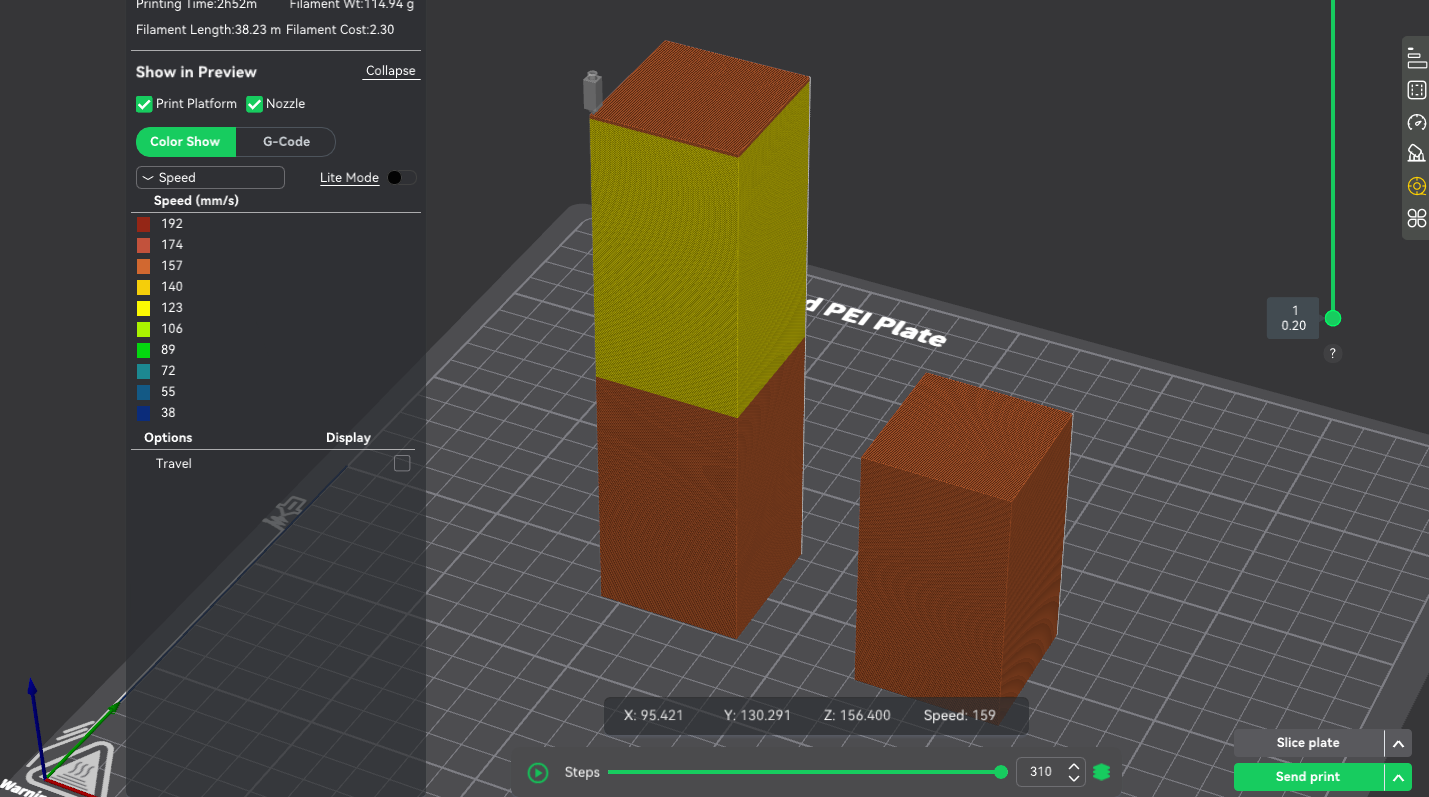The width and height of the screenshot is (1429, 797).
Task: Click the Send print button
Action: tap(1308, 777)
